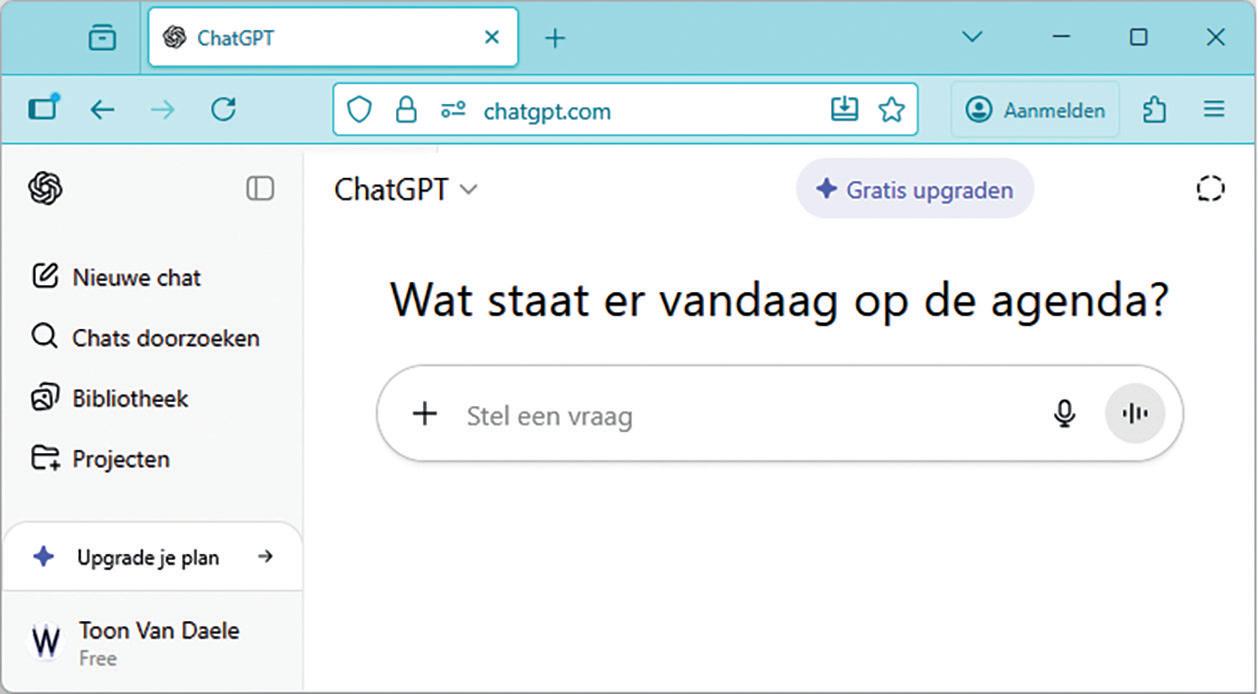Click the plus icon to attach files
This screenshot has height=694, width=1258.
425,414
